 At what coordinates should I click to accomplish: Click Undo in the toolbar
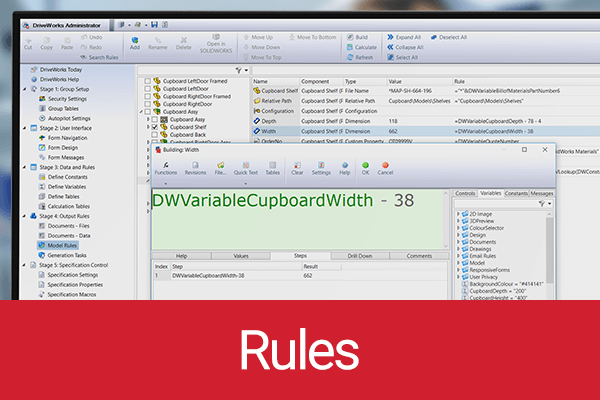pyautogui.click(x=91, y=37)
